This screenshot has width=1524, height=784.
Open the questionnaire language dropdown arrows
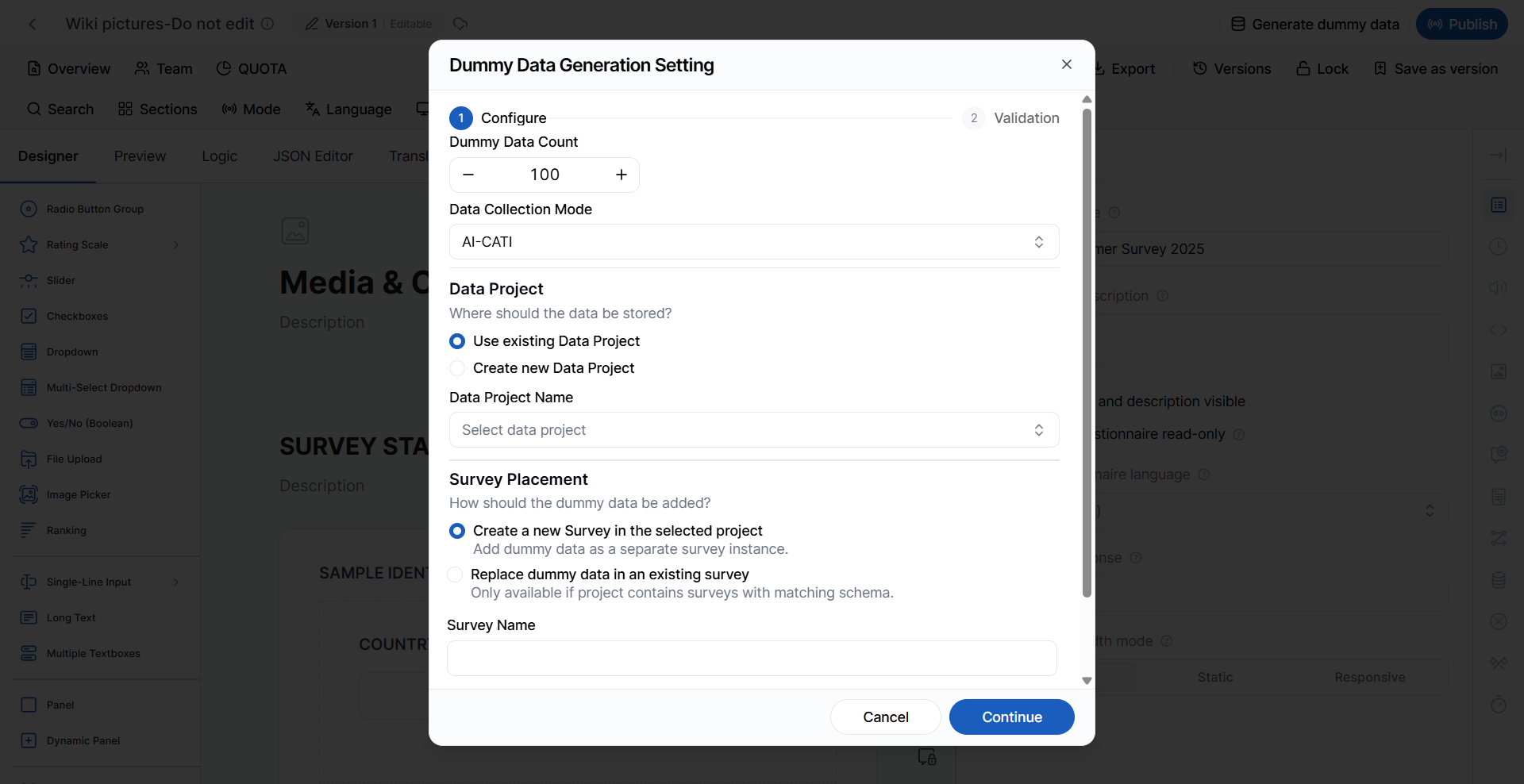coord(1430,511)
